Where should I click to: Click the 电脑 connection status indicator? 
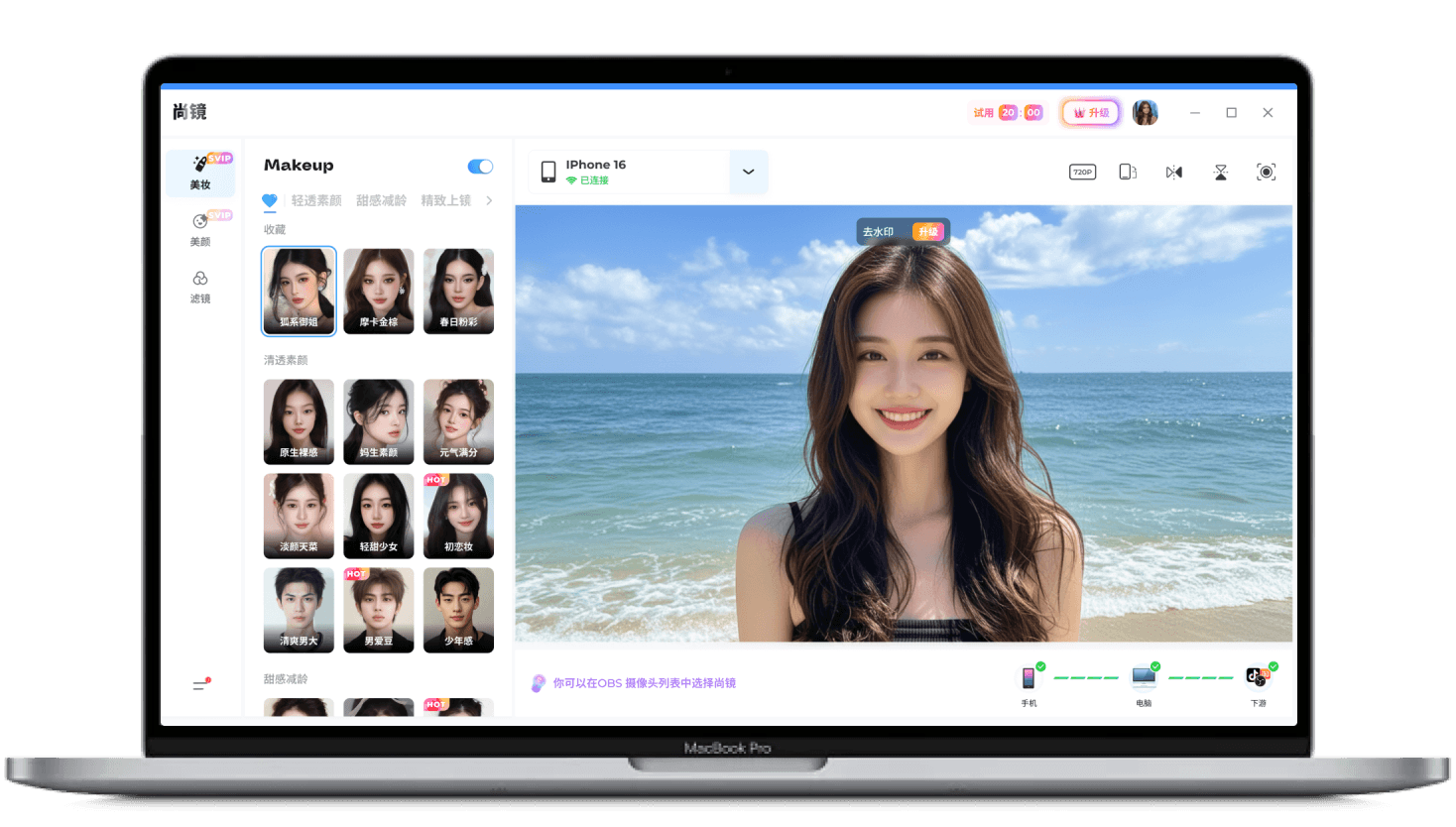tap(1143, 676)
